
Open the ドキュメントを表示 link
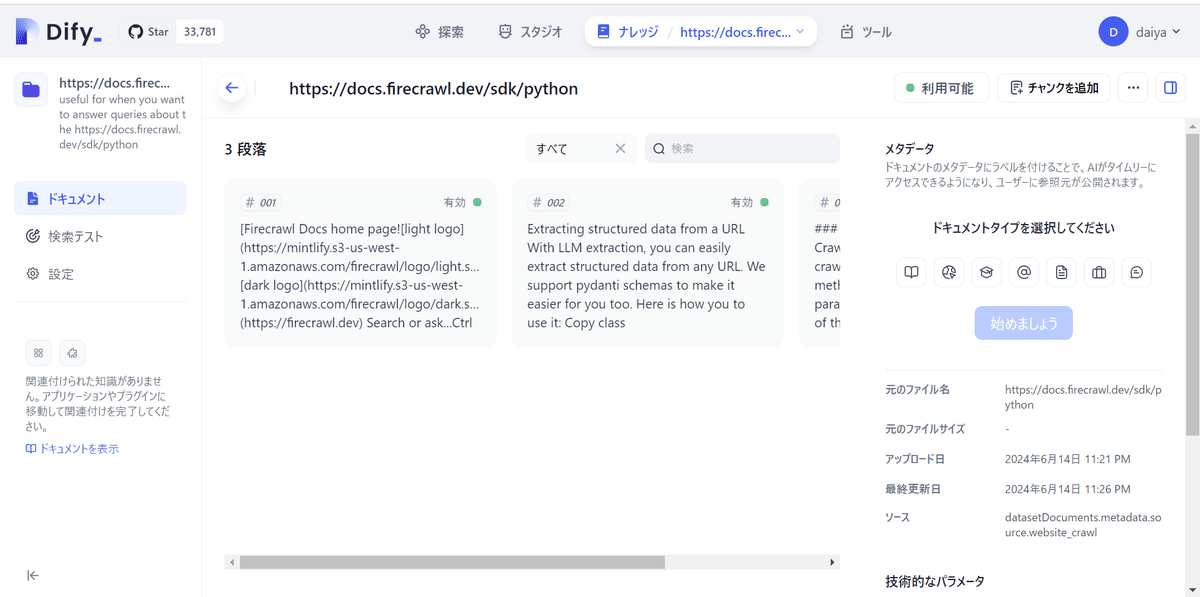[x=72, y=449]
